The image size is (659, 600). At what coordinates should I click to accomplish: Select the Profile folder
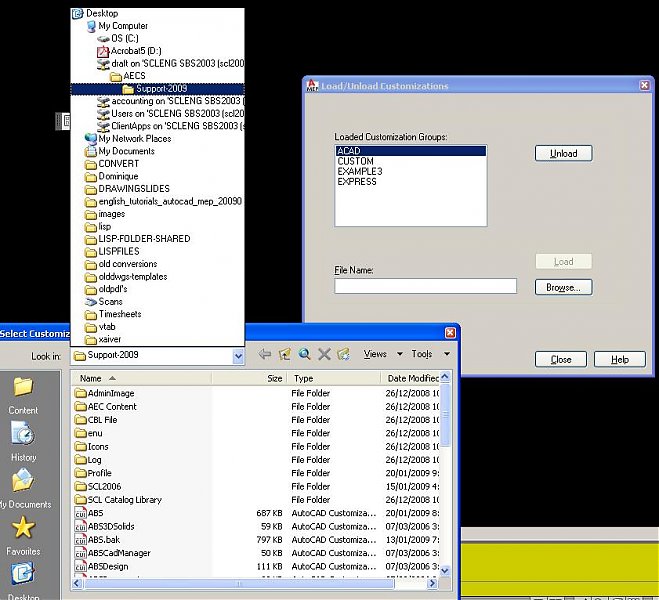click(x=93, y=473)
